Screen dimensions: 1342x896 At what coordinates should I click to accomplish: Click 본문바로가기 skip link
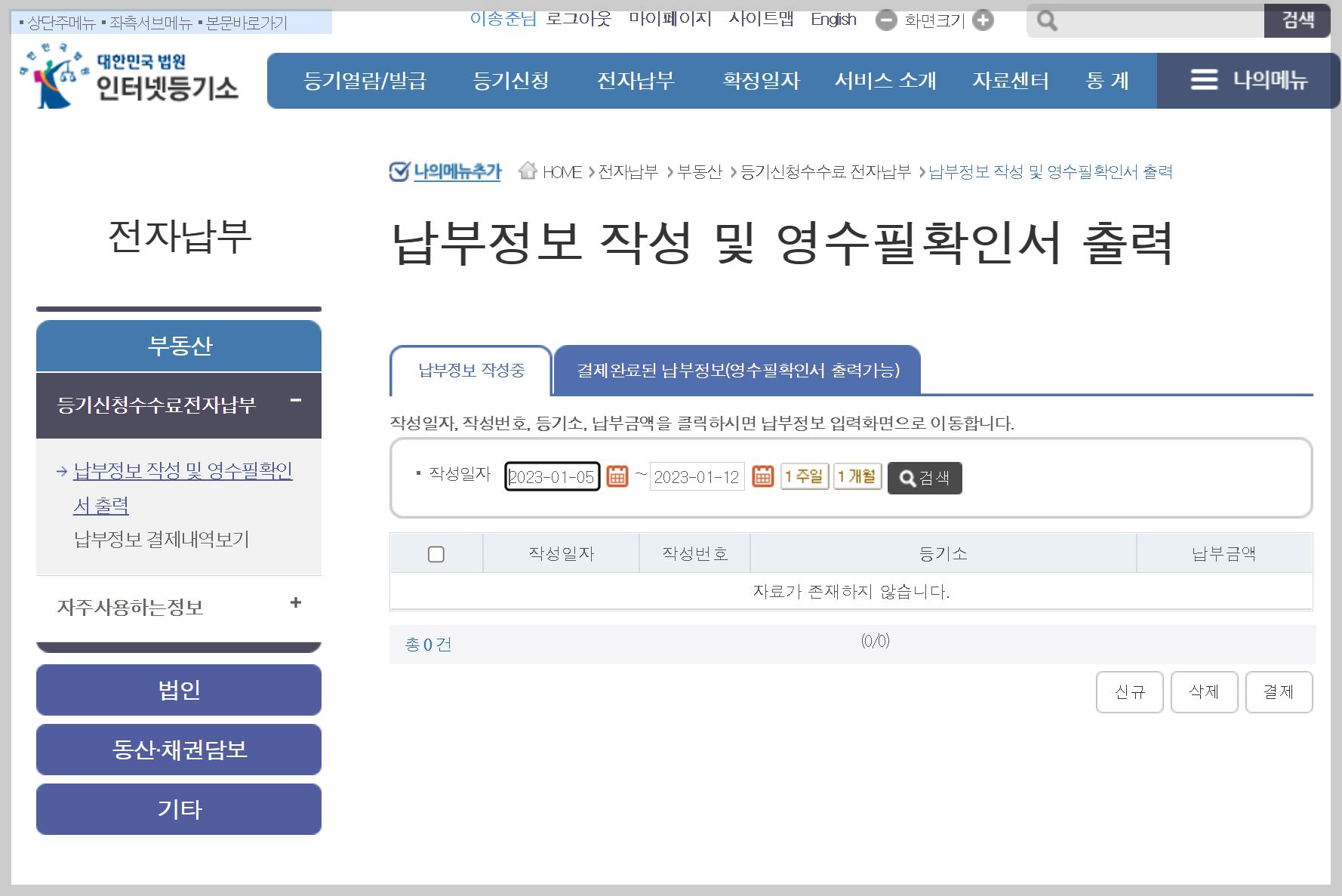click(247, 23)
